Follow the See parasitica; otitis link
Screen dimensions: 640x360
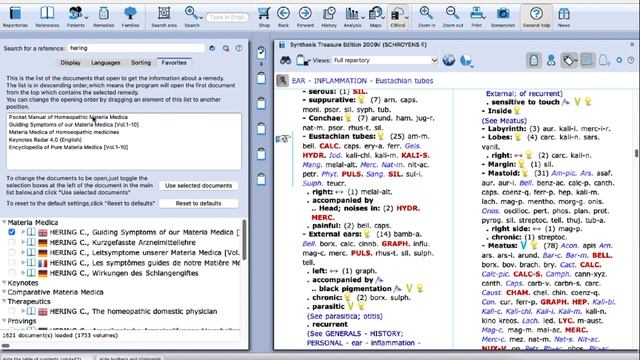pyautogui.click(x=344, y=316)
